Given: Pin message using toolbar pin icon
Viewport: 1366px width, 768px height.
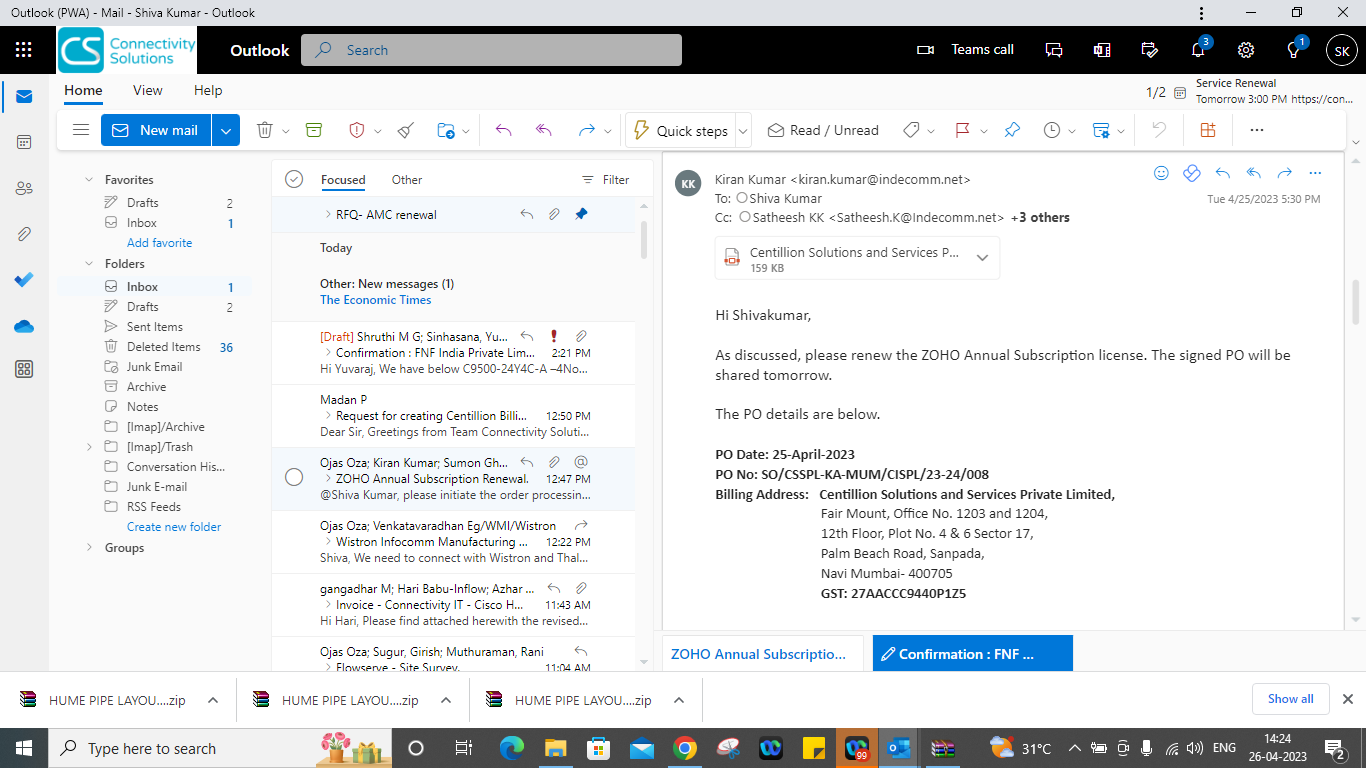Looking at the screenshot, I should pos(1012,130).
